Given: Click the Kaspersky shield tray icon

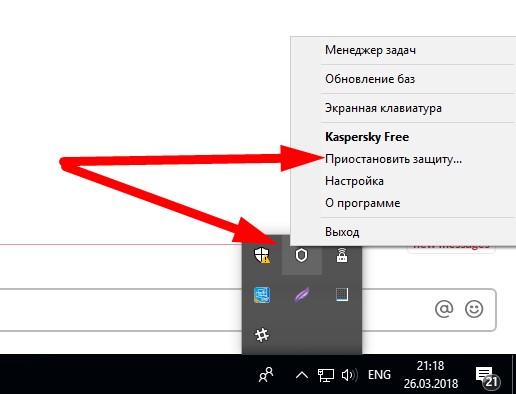Looking at the screenshot, I should (302, 255).
